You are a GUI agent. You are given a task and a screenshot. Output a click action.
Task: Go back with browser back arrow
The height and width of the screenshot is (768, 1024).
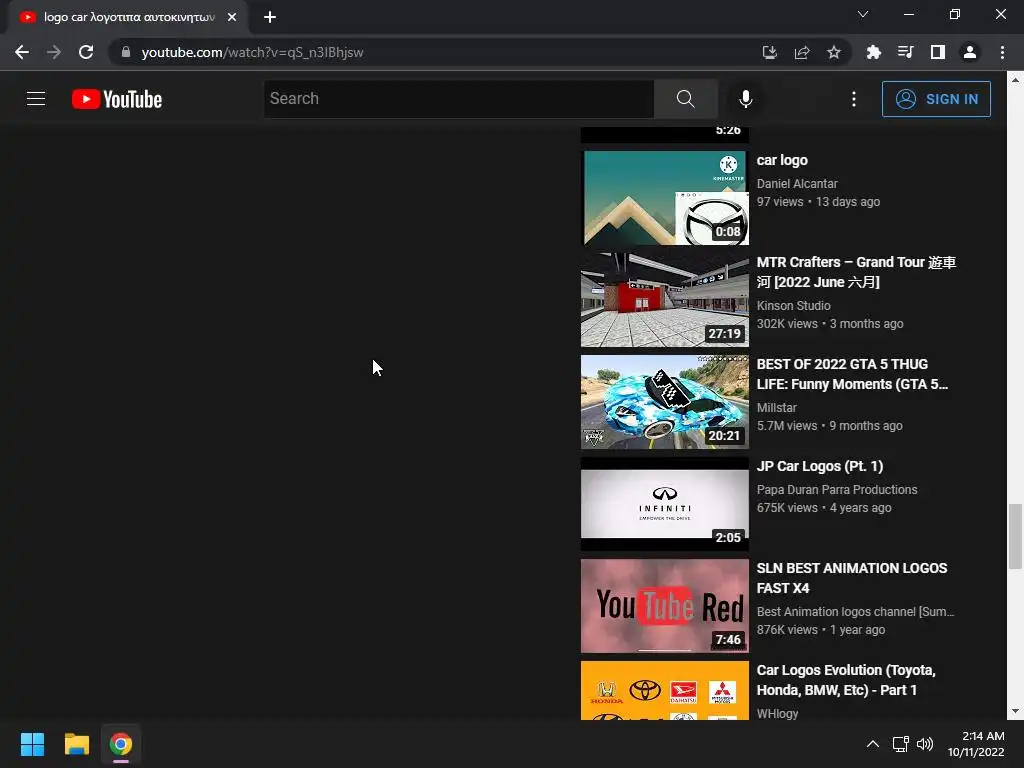22,52
